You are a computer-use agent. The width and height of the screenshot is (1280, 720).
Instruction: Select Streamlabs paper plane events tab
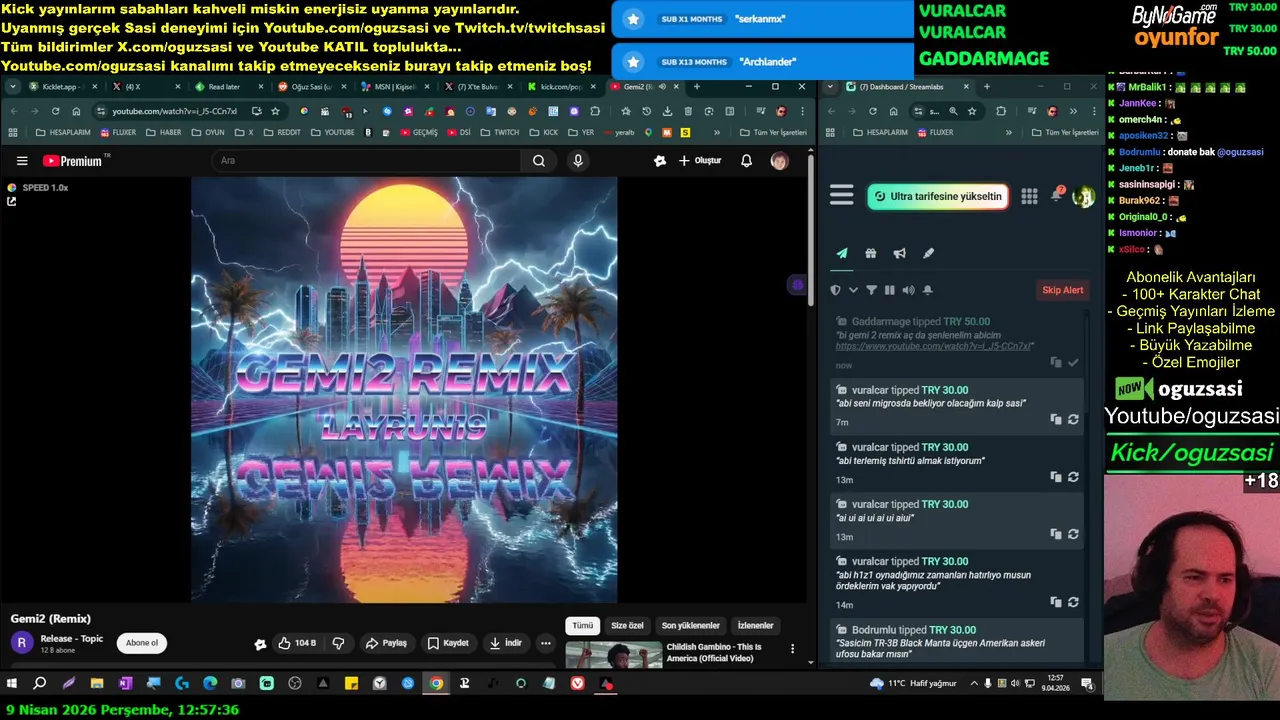[842, 253]
